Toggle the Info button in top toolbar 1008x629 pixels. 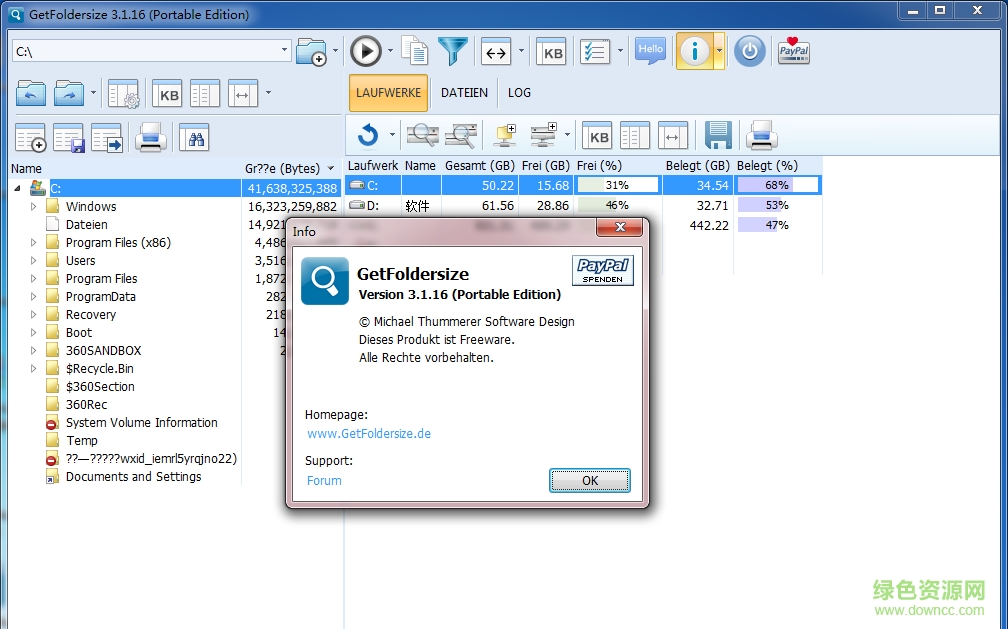pos(694,51)
